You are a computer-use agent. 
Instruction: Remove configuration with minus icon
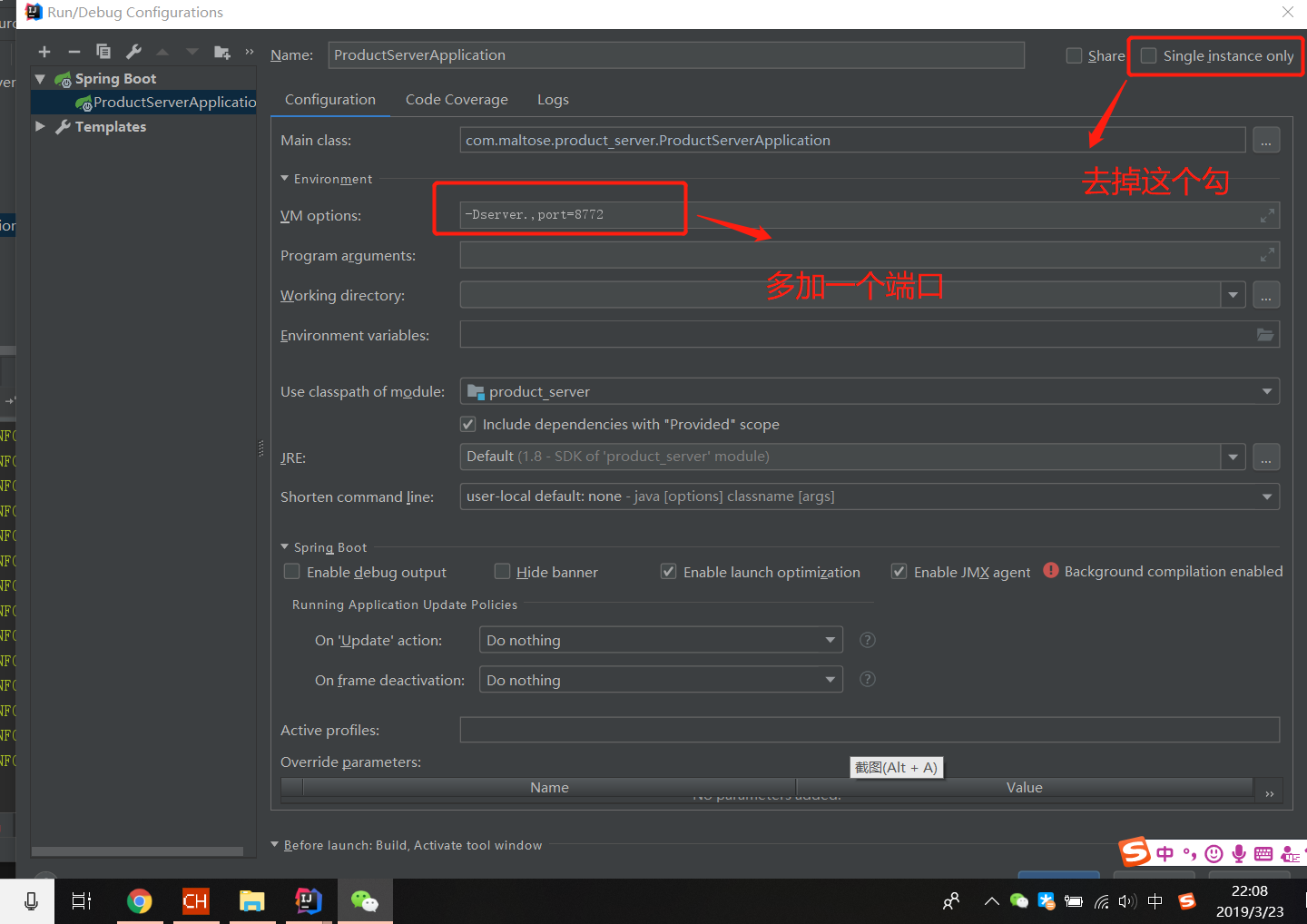click(74, 52)
